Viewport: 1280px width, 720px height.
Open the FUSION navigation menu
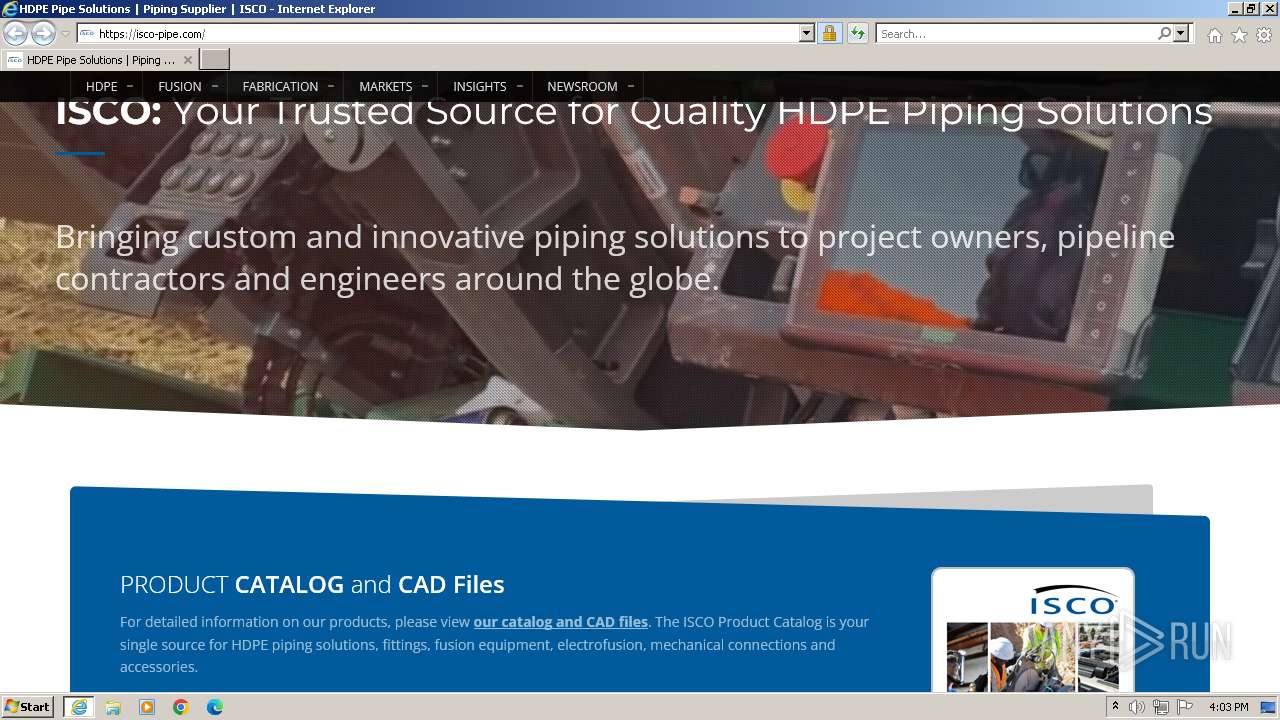click(180, 86)
